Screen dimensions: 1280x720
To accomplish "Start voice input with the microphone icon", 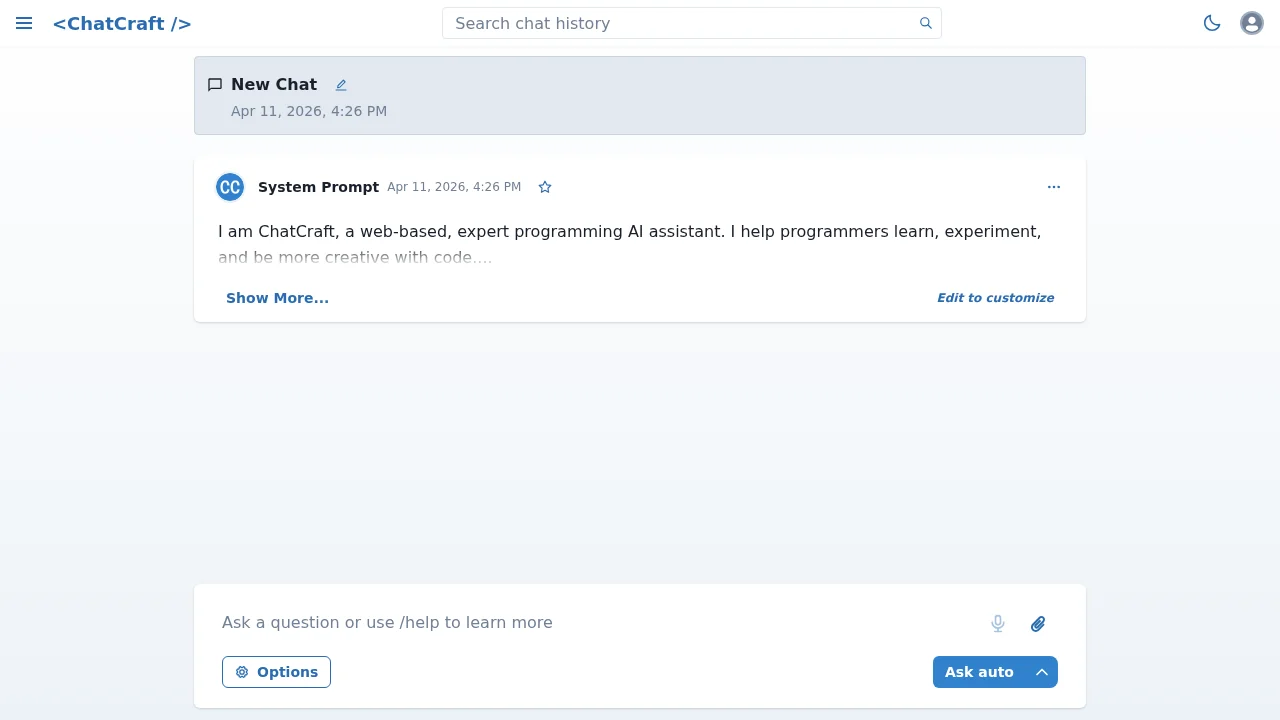I will click(x=997, y=623).
